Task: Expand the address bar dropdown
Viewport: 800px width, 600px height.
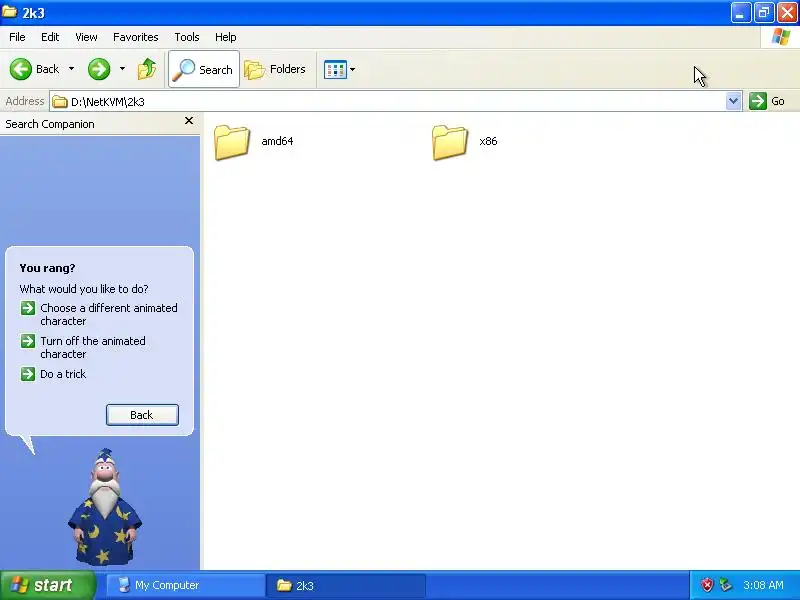Action: pyautogui.click(x=733, y=101)
